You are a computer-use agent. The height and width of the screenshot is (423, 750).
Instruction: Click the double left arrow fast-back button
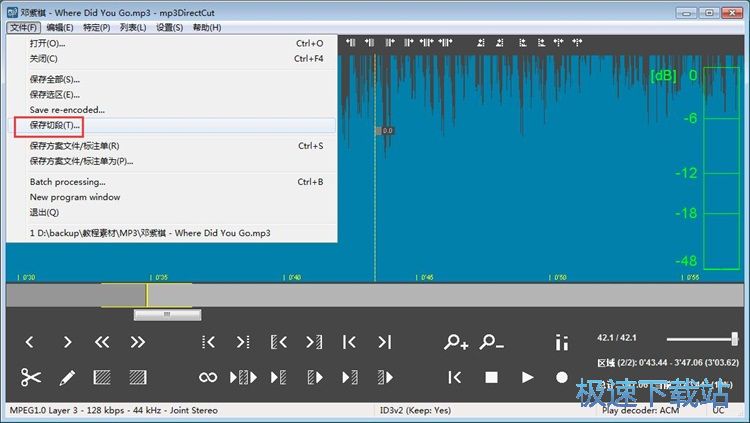102,342
